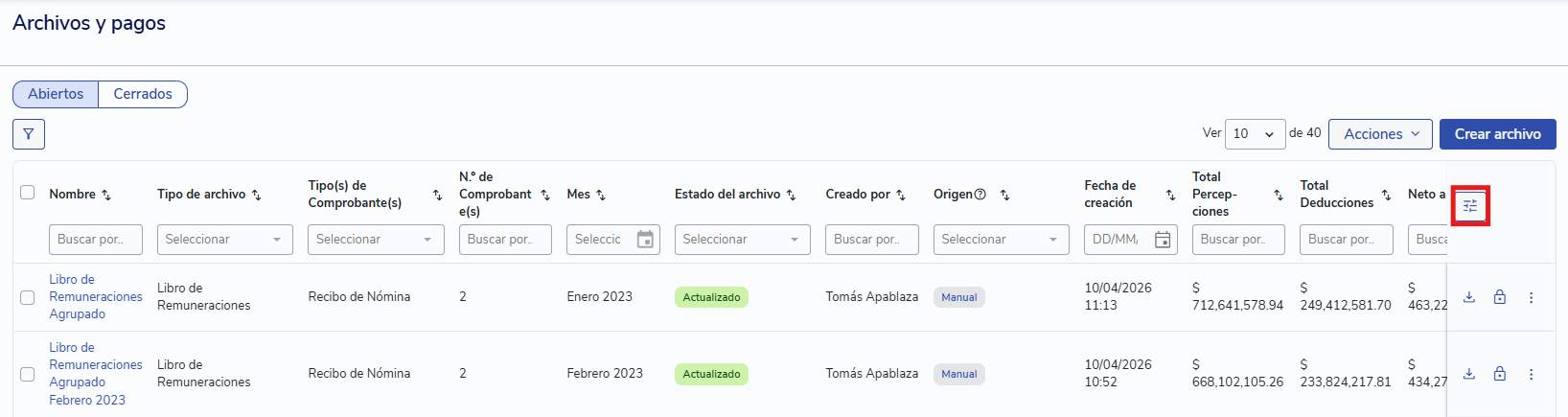Check the Enero 2023 row checkbox
Viewport: 1568px width, 417px height.
[28, 297]
